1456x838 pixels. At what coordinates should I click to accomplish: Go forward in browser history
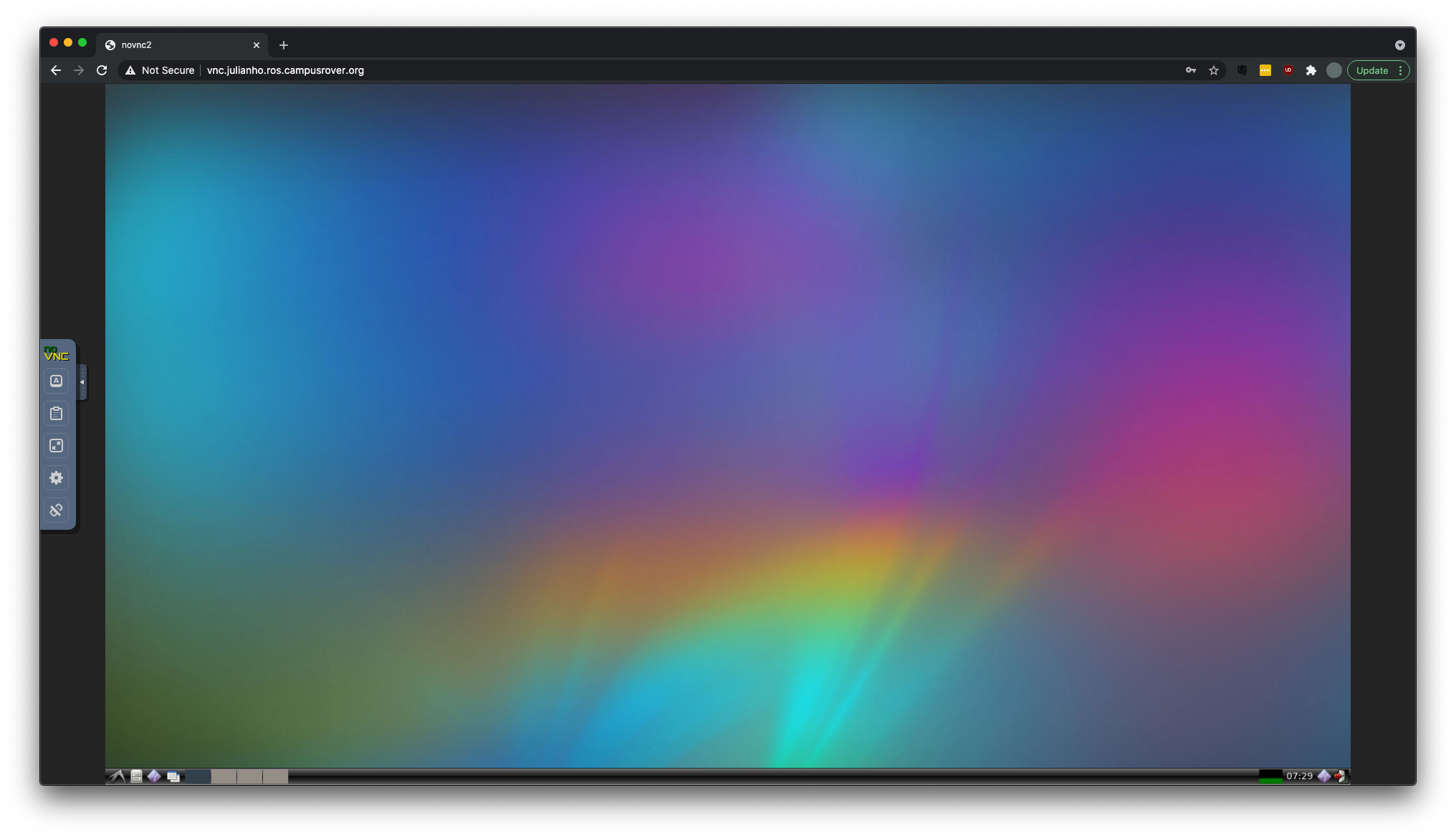(x=79, y=70)
